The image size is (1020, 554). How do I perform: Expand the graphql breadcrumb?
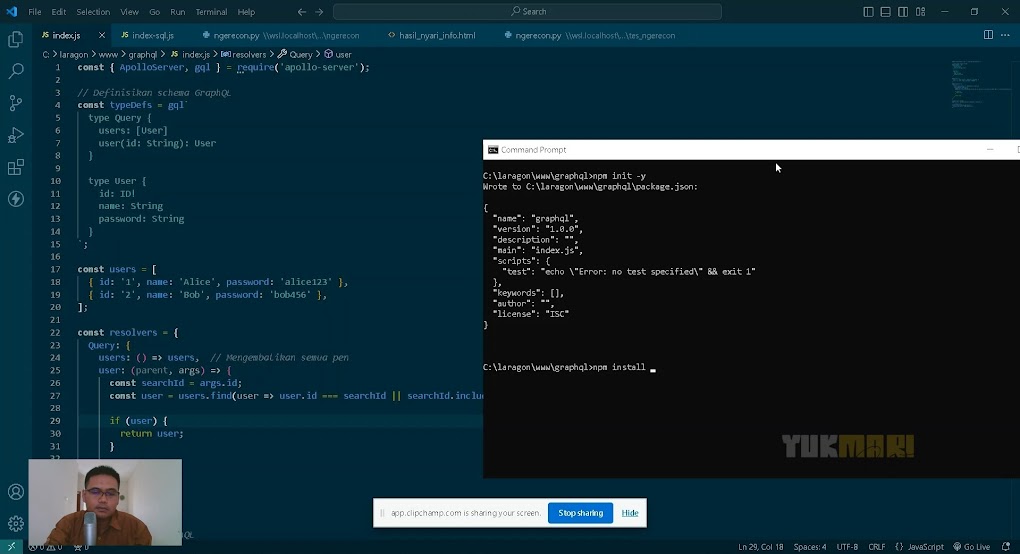pos(142,55)
